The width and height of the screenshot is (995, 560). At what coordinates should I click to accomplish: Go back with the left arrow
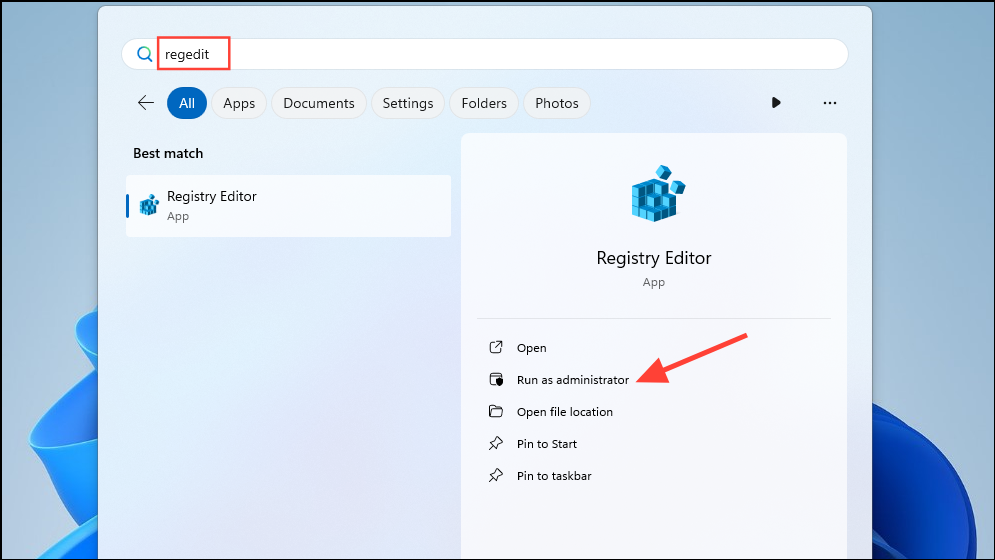pos(146,103)
